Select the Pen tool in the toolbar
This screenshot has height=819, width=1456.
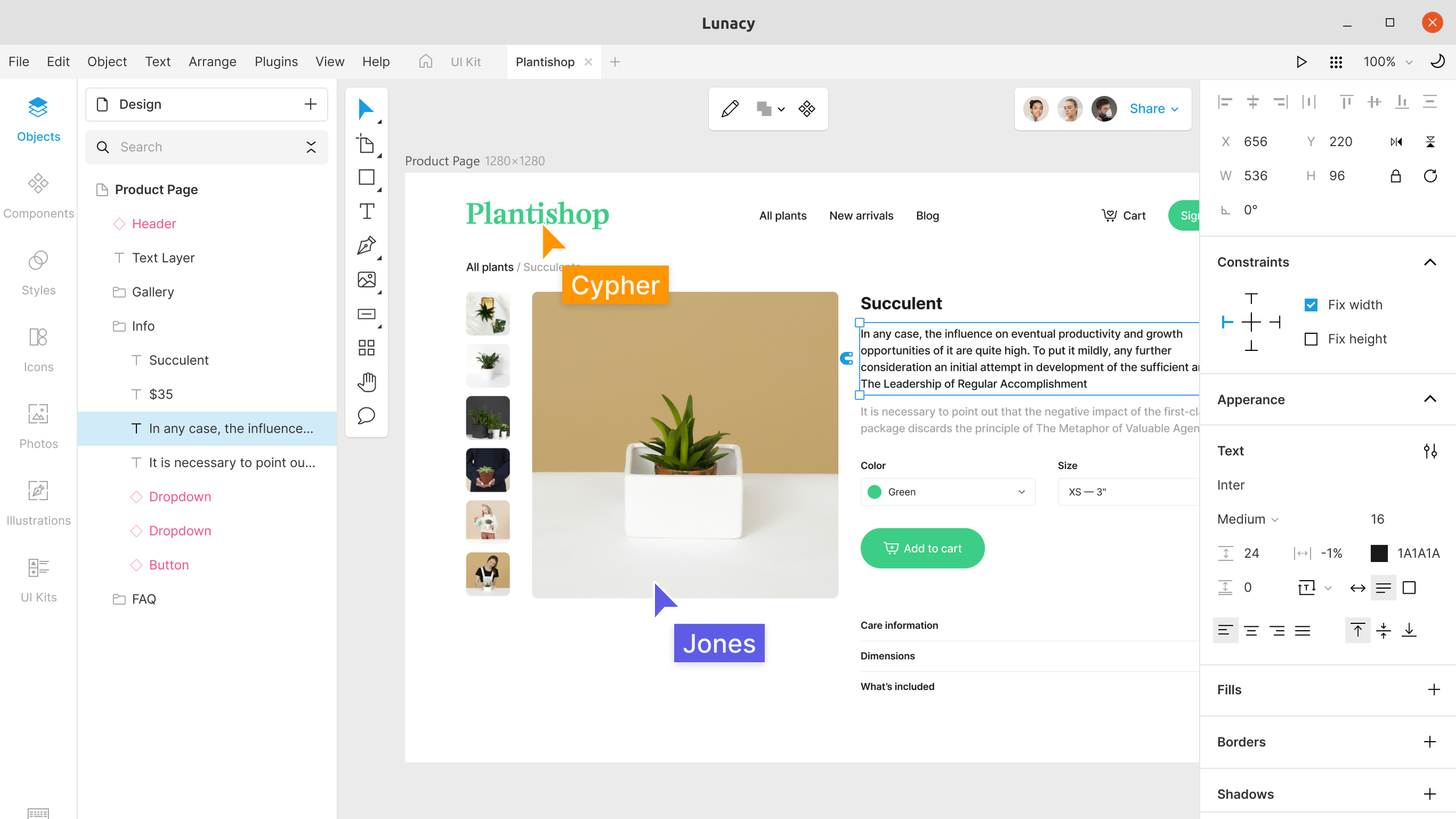[367, 246]
